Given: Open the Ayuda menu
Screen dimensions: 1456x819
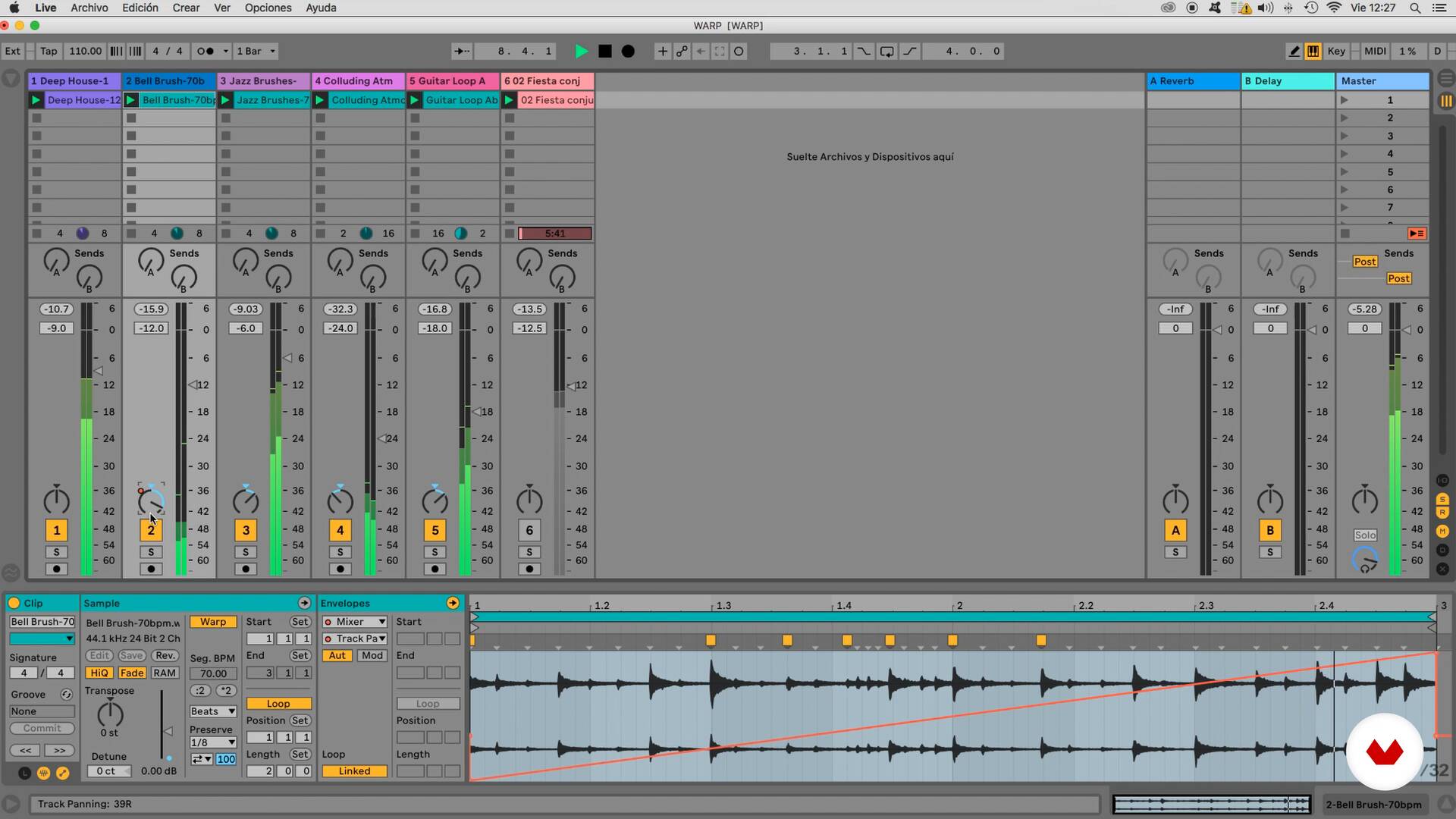Looking at the screenshot, I should [x=321, y=8].
